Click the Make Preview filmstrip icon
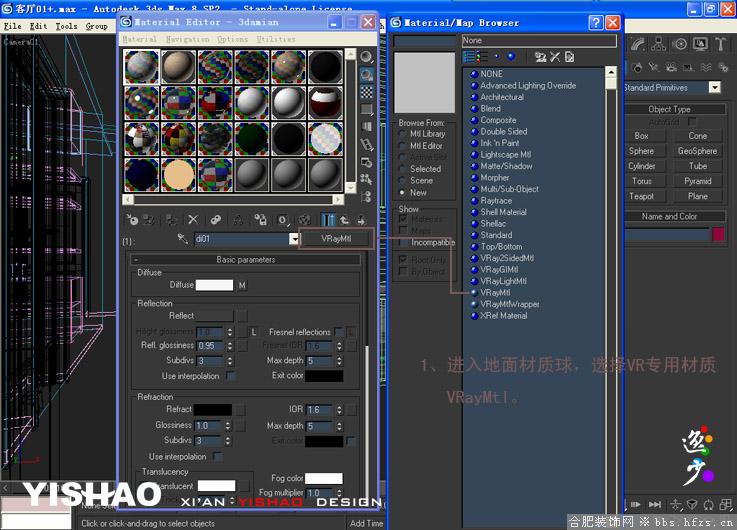737x530 pixels. [x=366, y=144]
